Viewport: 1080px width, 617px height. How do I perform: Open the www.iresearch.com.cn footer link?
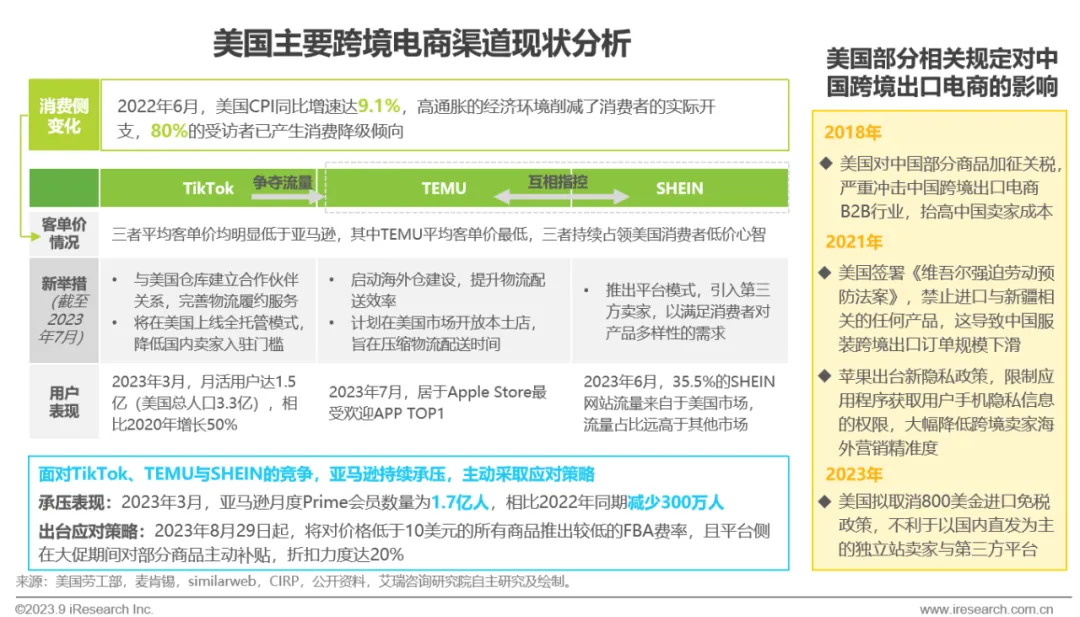point(986,609)
